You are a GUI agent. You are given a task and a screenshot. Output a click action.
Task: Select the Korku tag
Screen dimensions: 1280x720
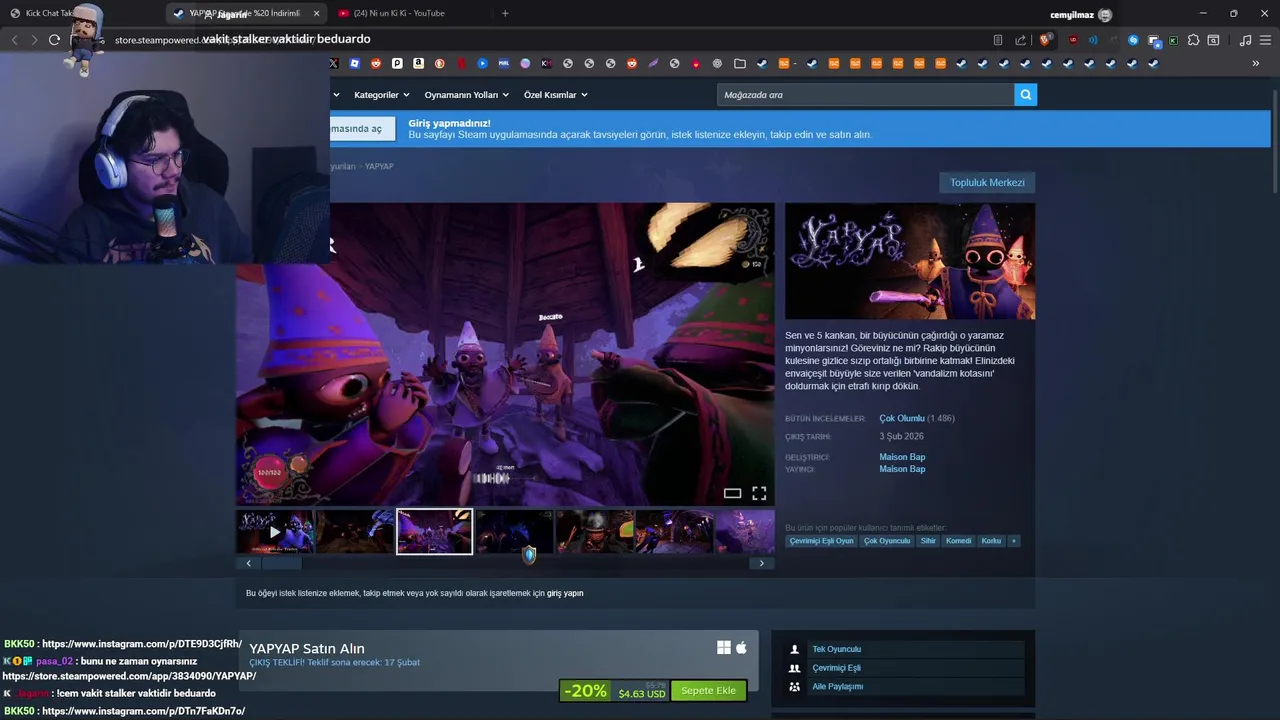pyautogui.click(x=991, y=541)
